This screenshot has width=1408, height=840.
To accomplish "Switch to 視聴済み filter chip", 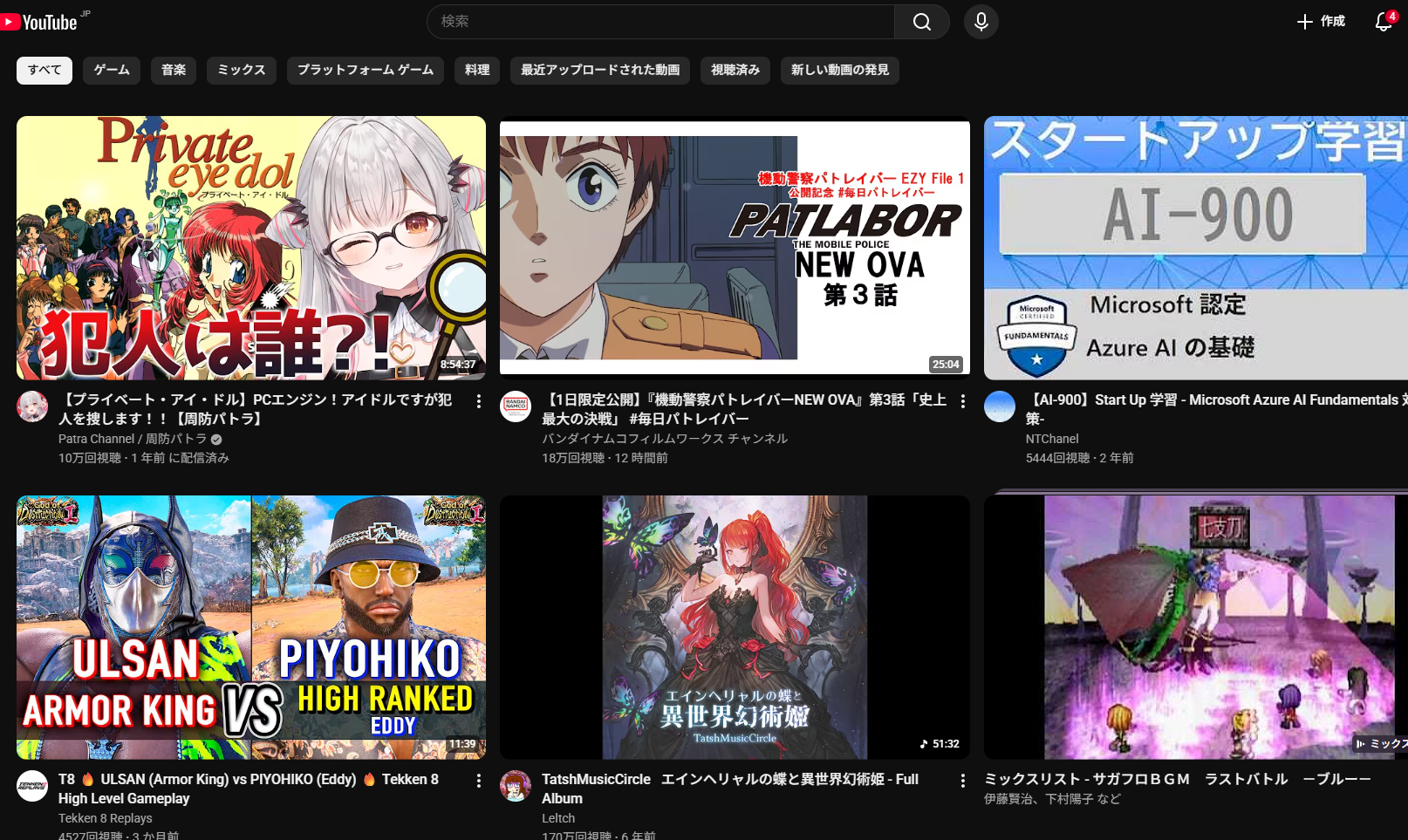I will pos(735,70).
